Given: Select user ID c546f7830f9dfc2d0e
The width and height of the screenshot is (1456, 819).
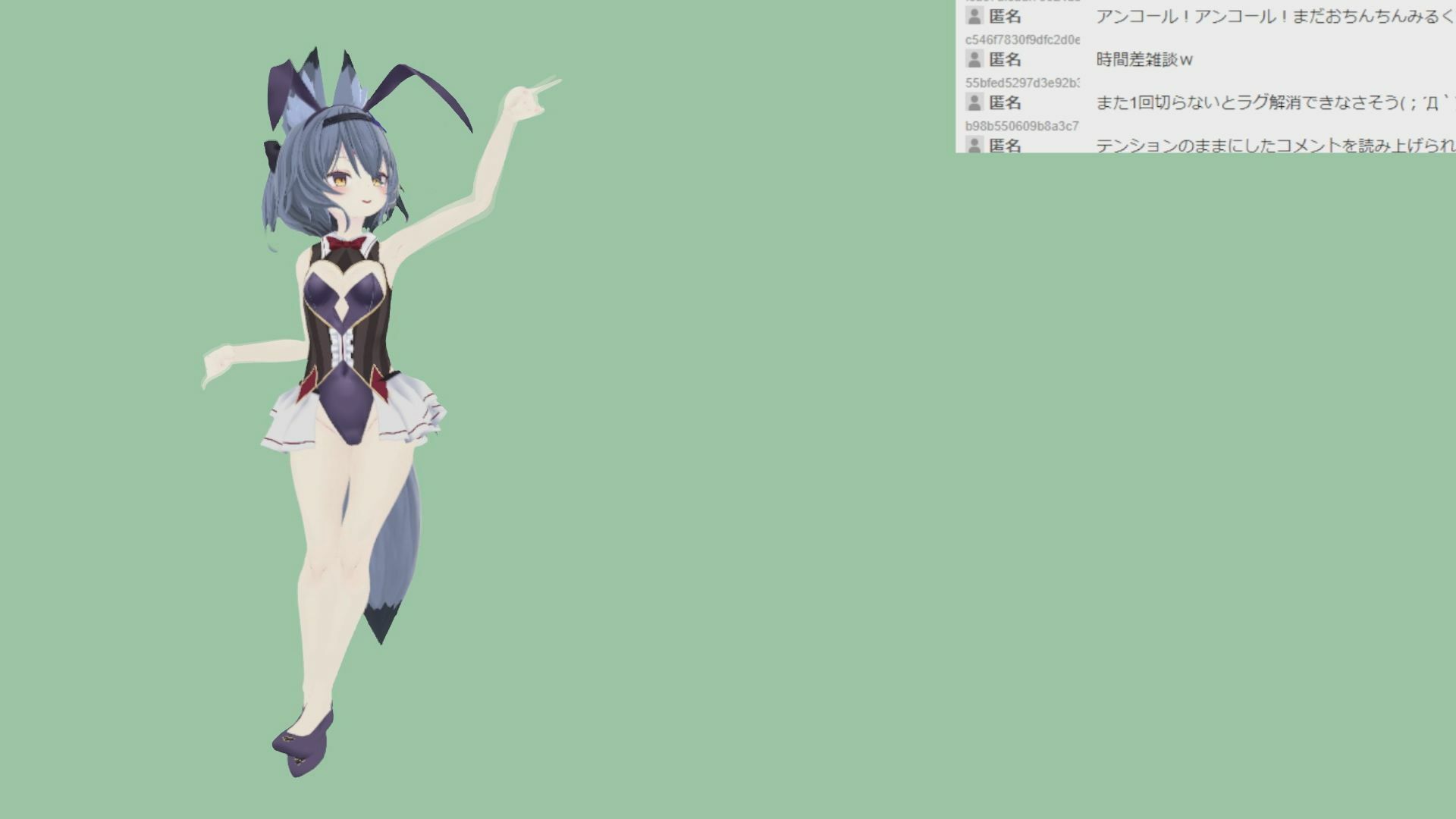Looking at the screenshot, I should (x=1022, y=39).
